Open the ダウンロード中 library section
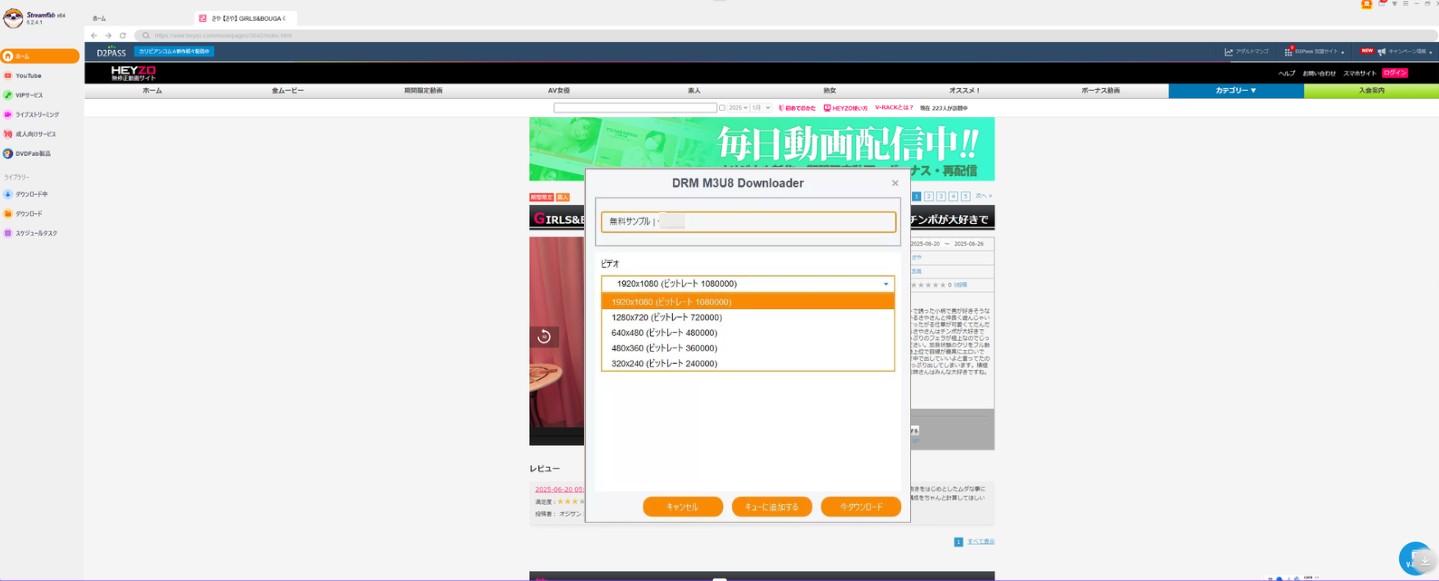 point(31,194)
